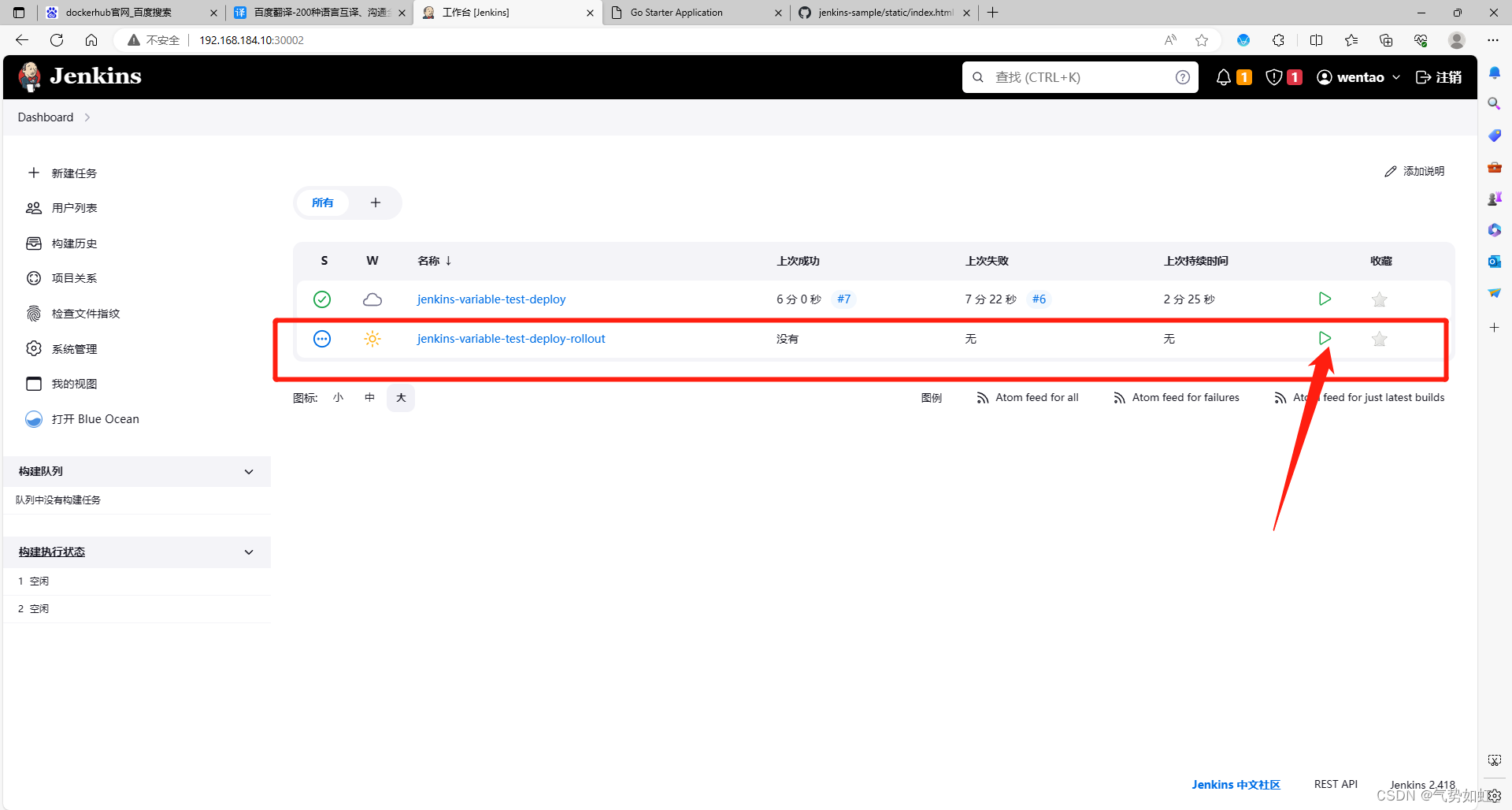Screen dimensions: 1512x810
Task: Click the Jenkins logo icon in the header
Action: [x=30, y=76]
